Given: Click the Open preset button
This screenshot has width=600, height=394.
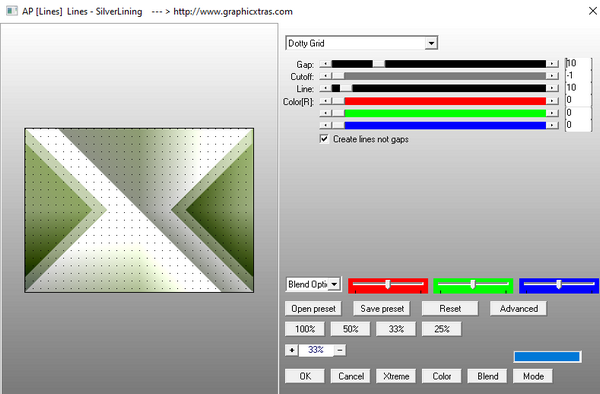Looking at the screenshot, I should pos(313,309).
